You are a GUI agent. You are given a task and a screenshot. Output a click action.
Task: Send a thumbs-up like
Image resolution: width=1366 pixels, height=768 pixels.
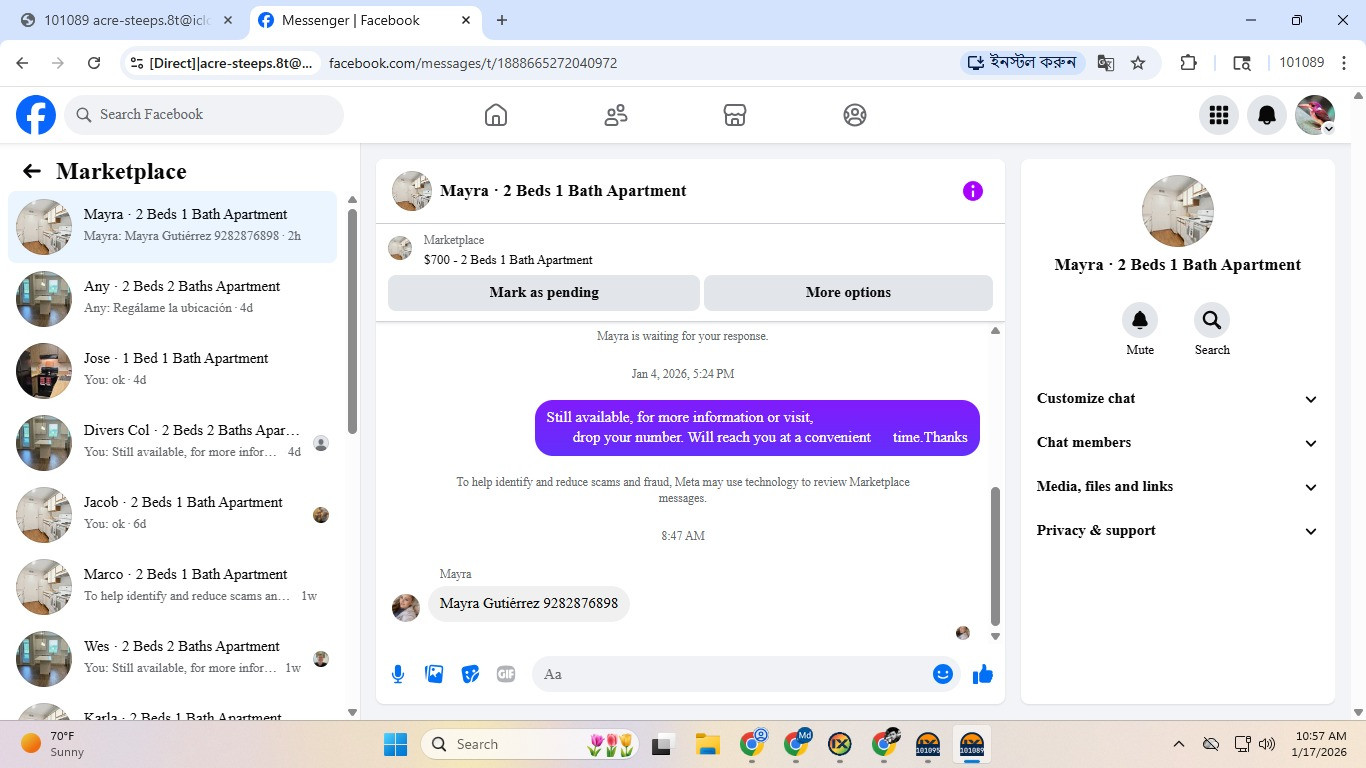pos(983,674)
